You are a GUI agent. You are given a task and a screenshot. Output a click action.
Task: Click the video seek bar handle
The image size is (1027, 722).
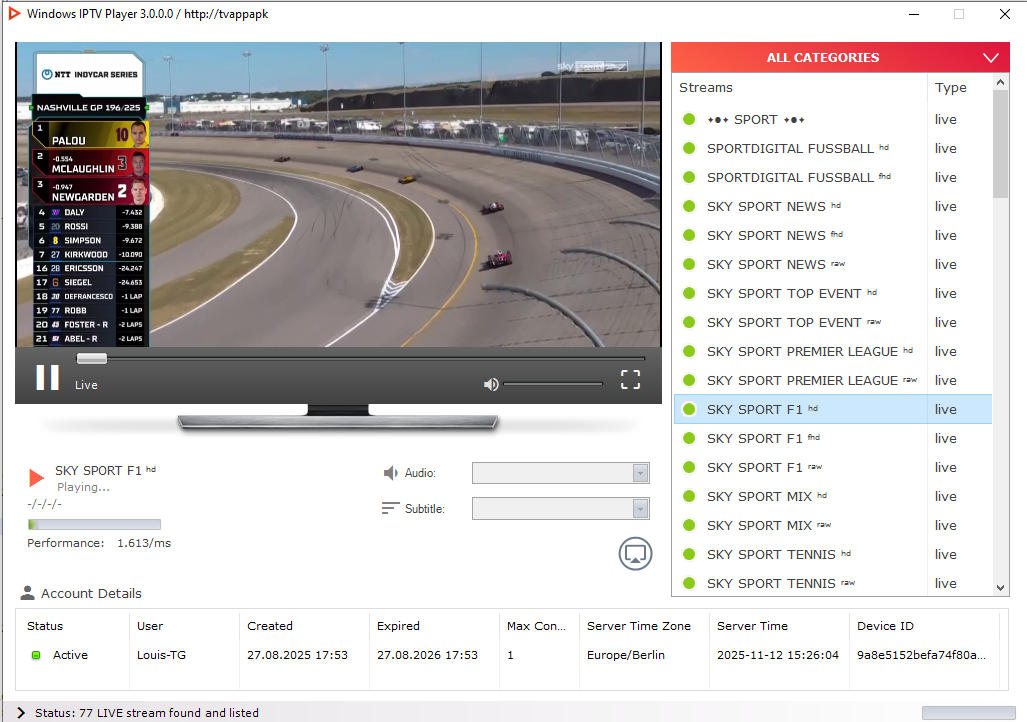[91, 358]
